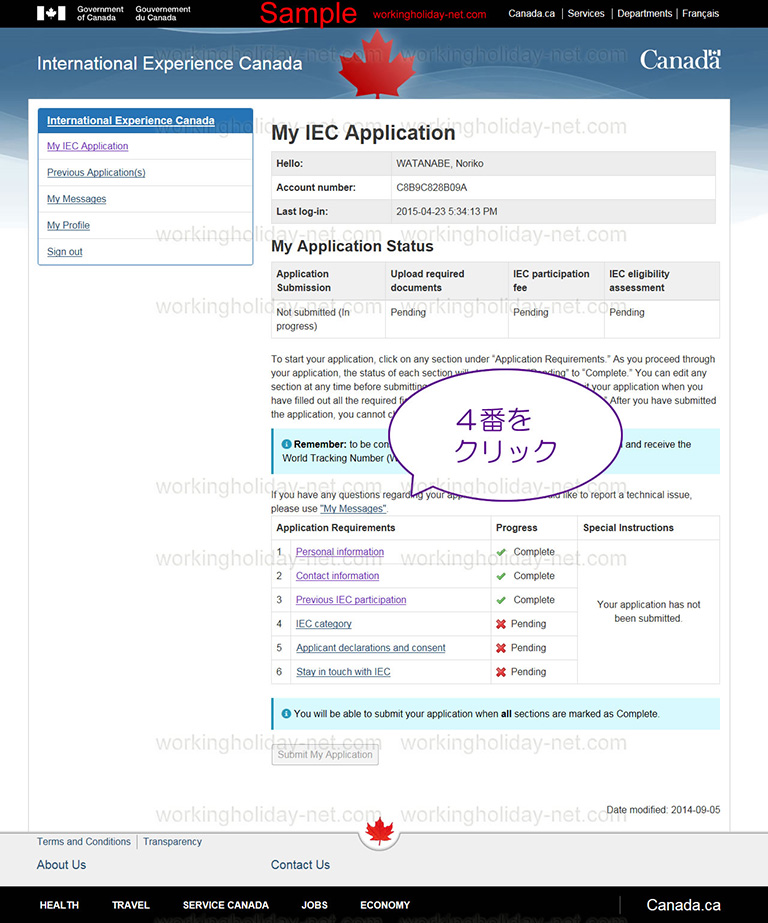Click the info icon in submit notice
The width and height of the screenshot is (768, 923).
(x=286, y=713)
